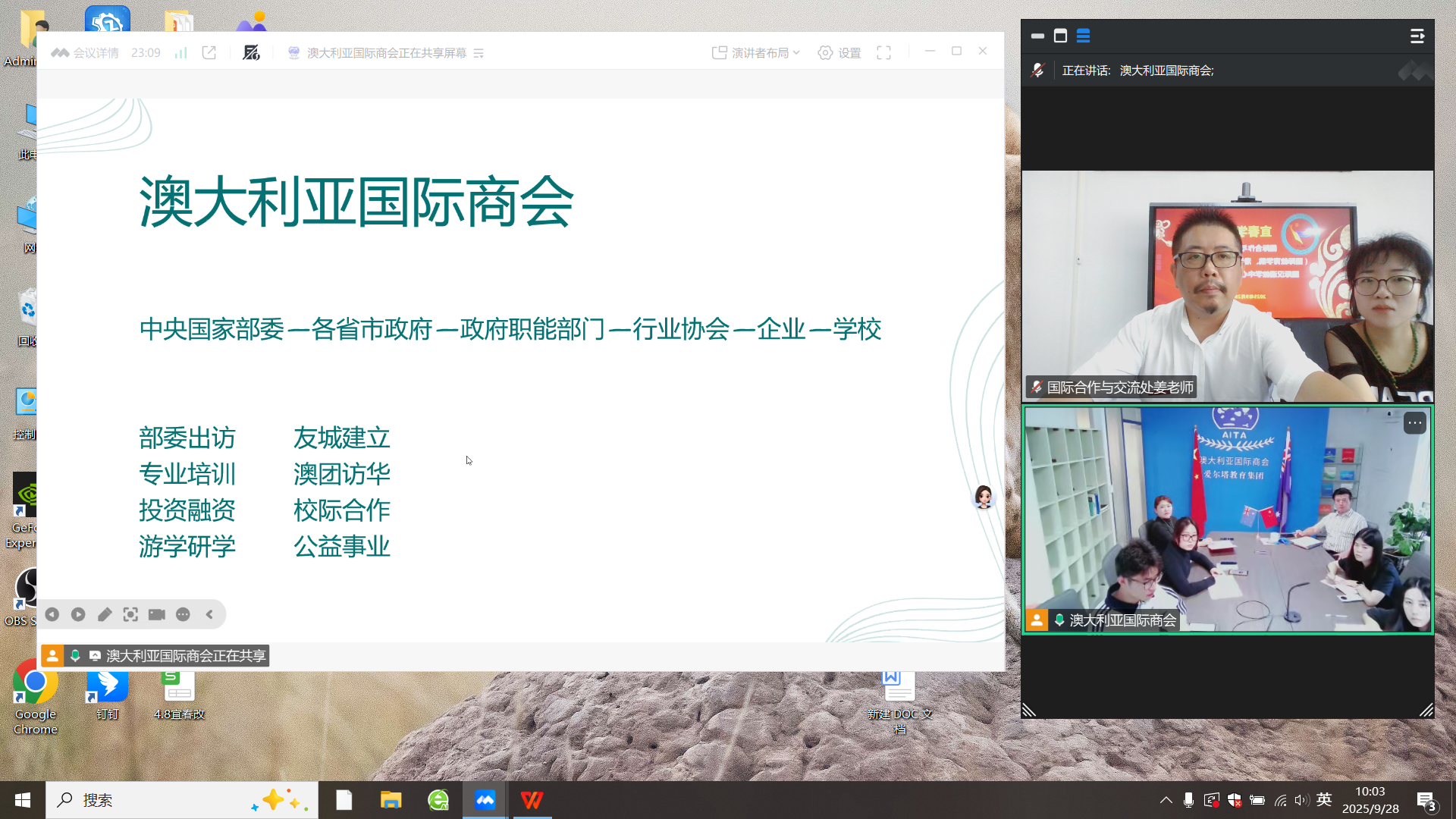The image size is (1456, 819).
Task: Switch video panel to single window view
Action: point(1060,36)
